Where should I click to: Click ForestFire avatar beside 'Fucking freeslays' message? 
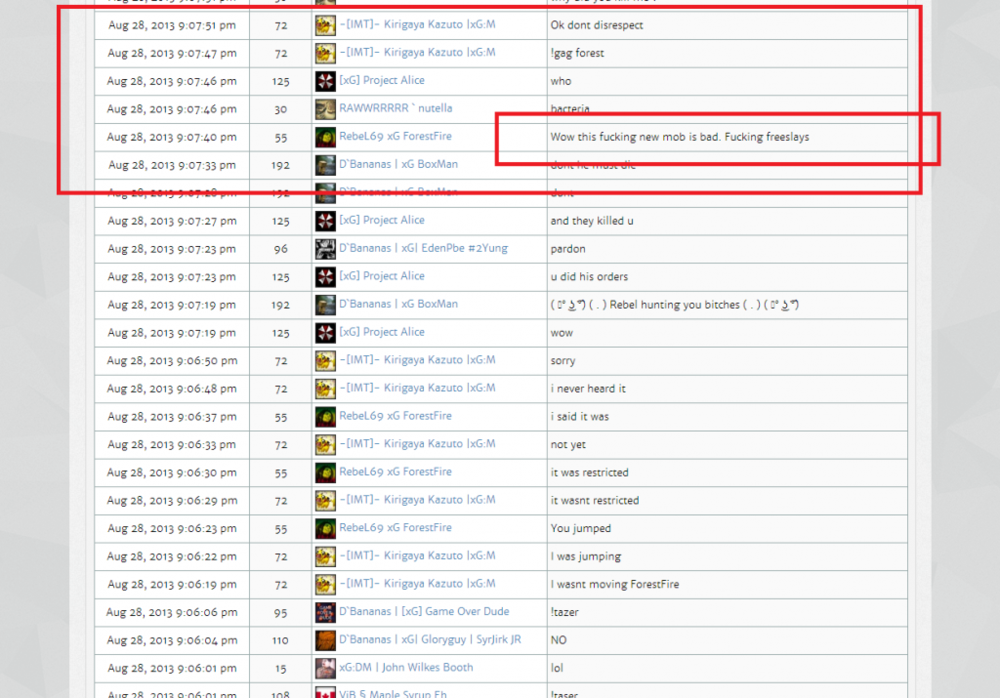point(325,137)
